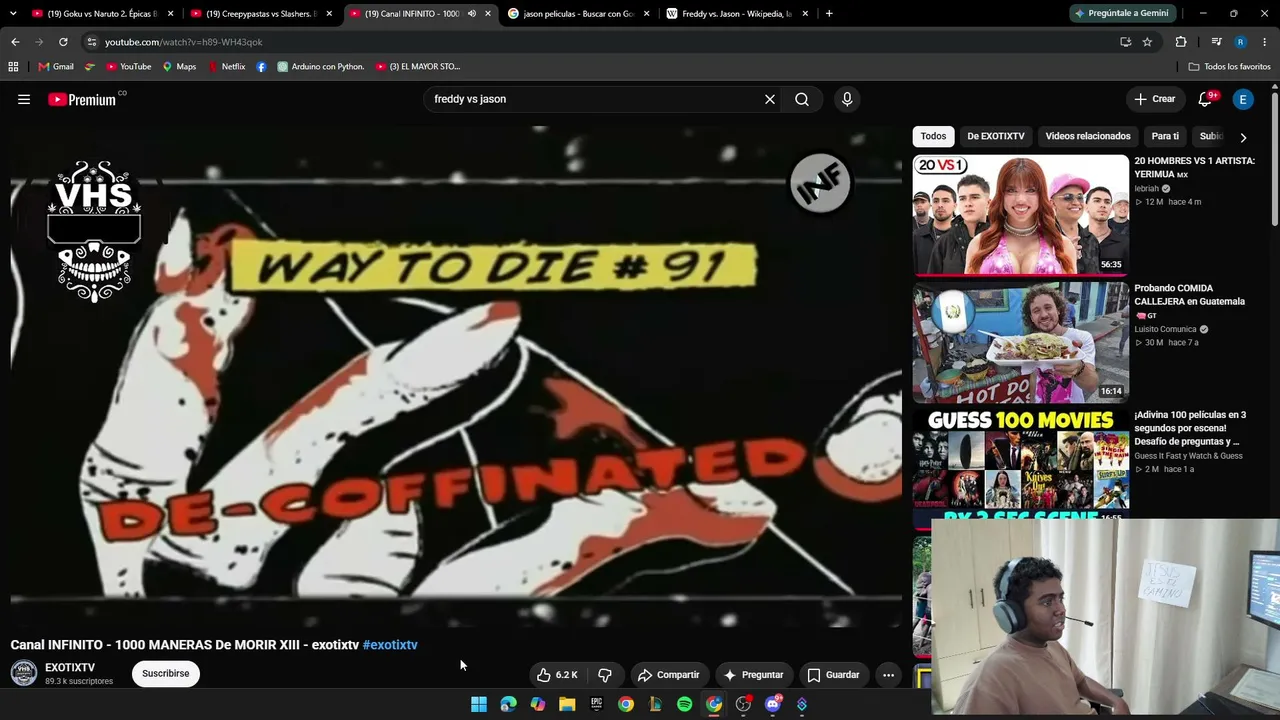Image resolution: width=1280 pixels, height=720 pixels.
Task: Launch File Explorer from the taskbar
Action: (567, 704)
